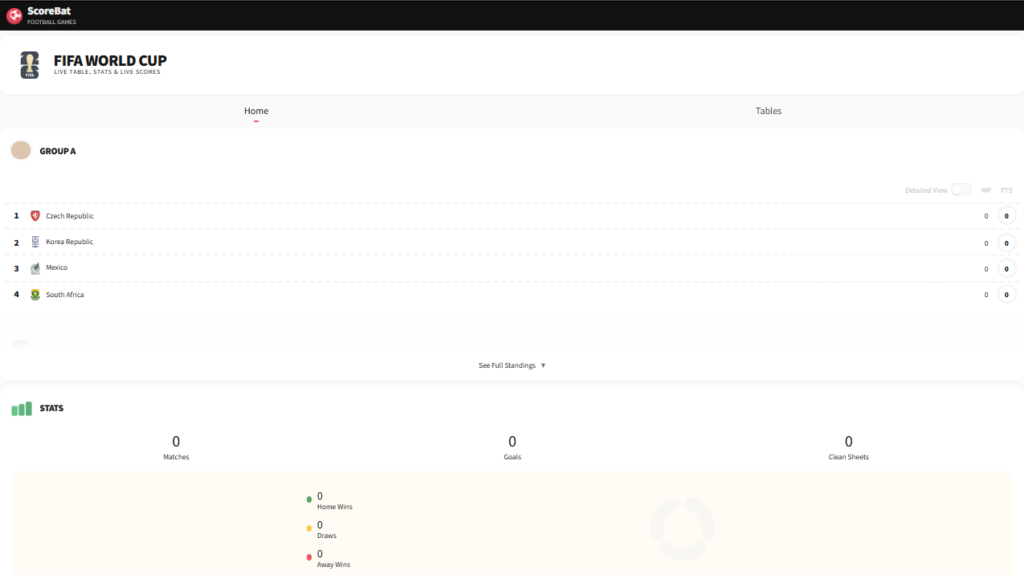Screen dimensions: 1024x575
Task: Click the Detailed View label
Action: [x=926, y=190]
